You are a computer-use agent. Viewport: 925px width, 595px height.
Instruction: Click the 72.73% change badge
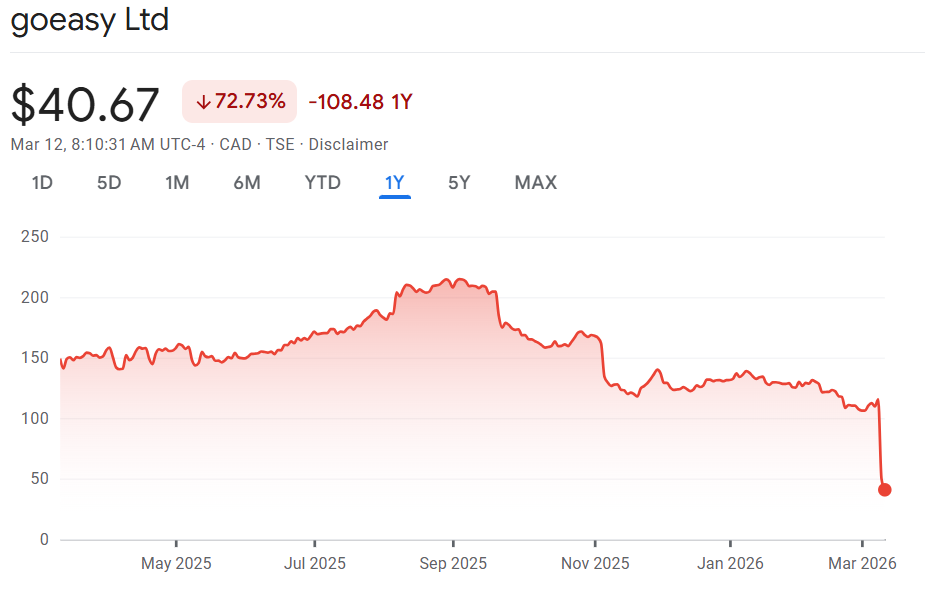[240, 102]
